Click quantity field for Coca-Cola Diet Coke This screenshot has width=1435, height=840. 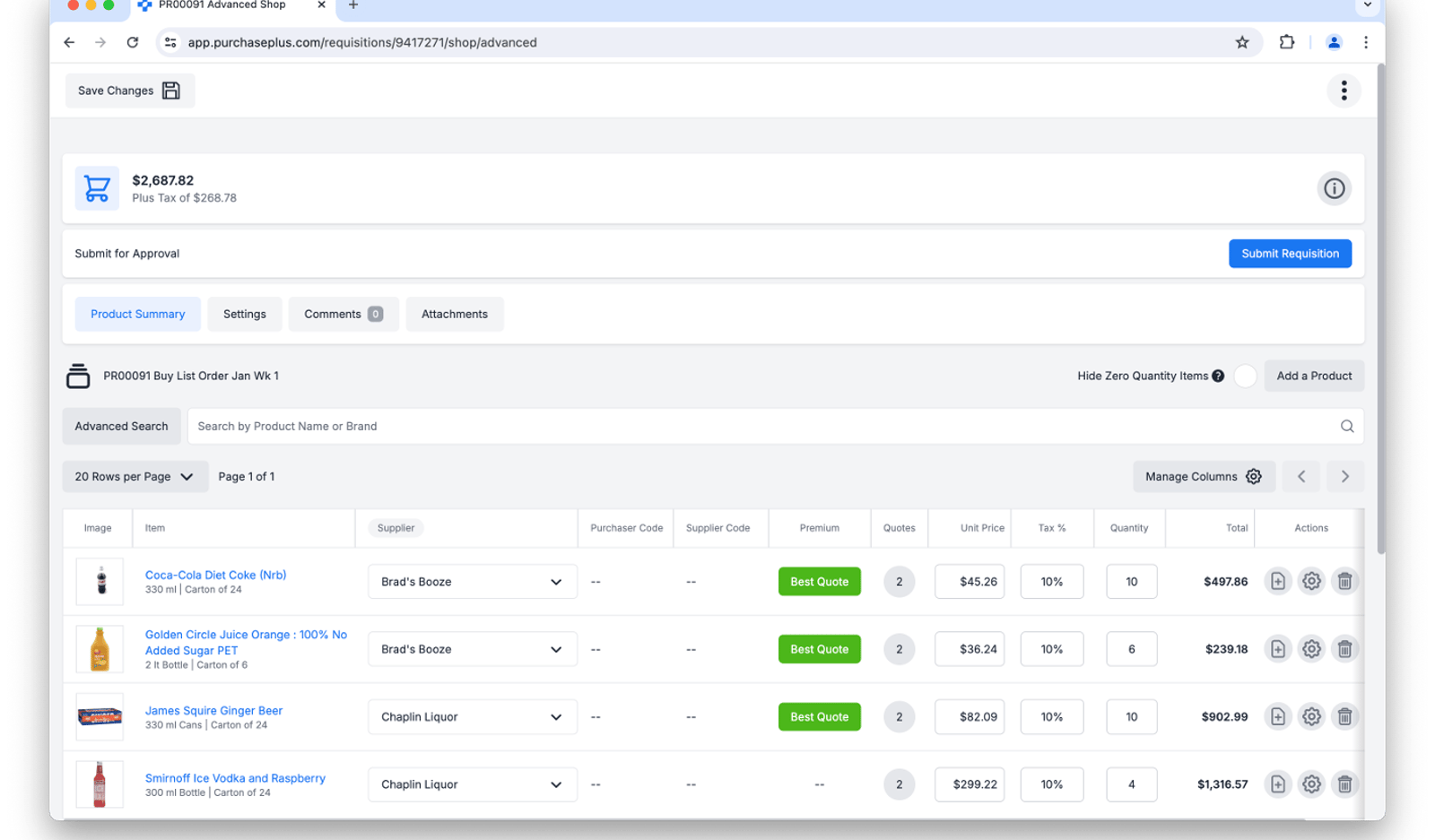click(1131, 582)
